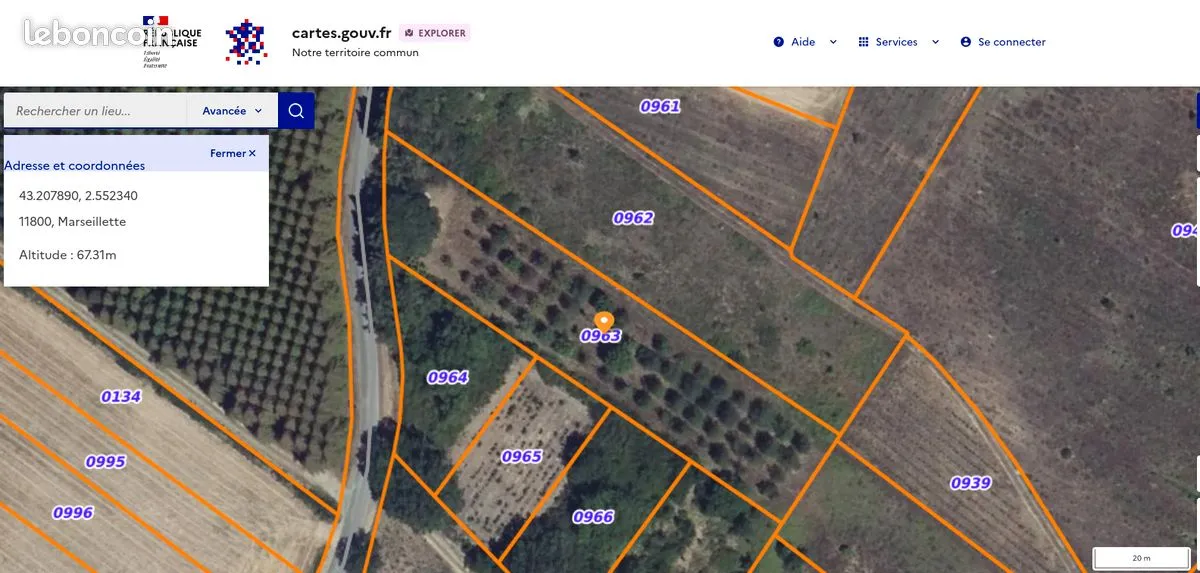Click the 'Notre territoire commun' tagline
1200x573 pixels.
[355, 53]
